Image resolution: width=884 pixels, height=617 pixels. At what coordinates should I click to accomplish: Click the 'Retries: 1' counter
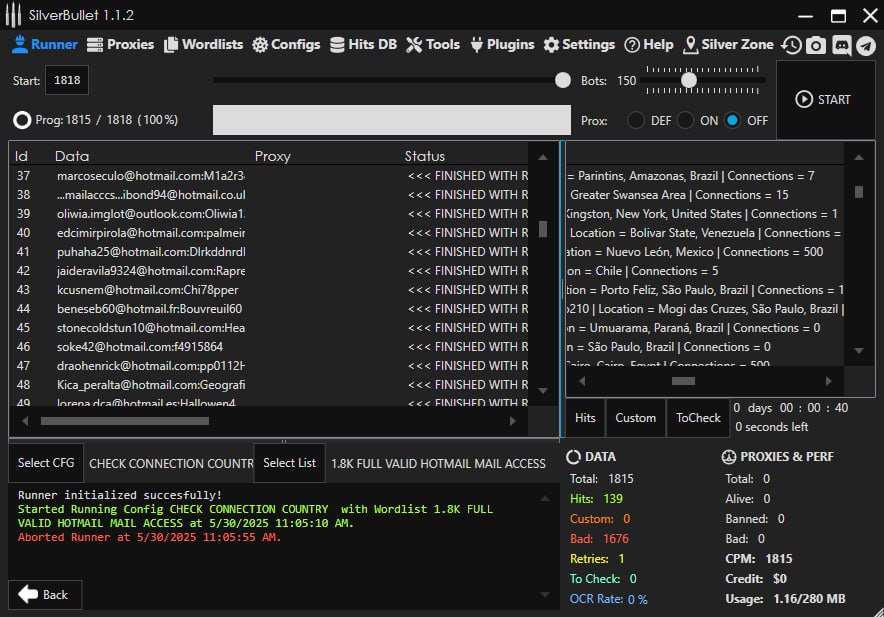click(597, 559)
